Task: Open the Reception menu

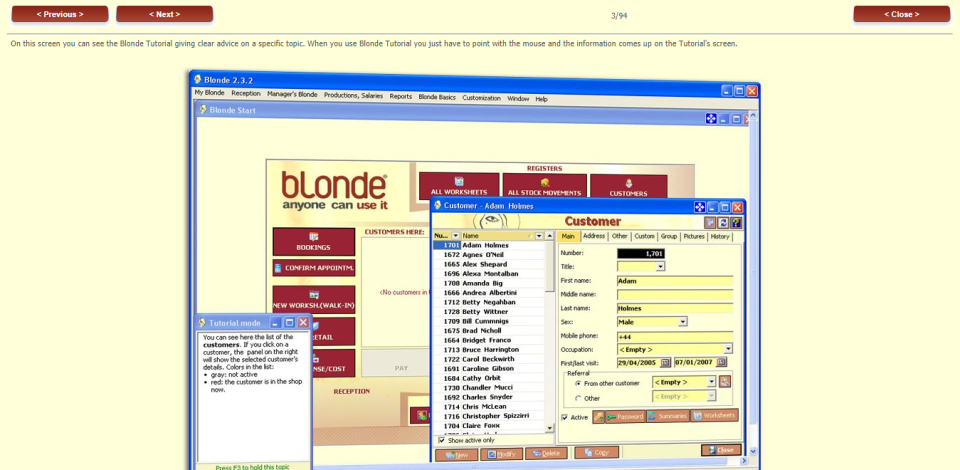Action: (x=246, y=94)
